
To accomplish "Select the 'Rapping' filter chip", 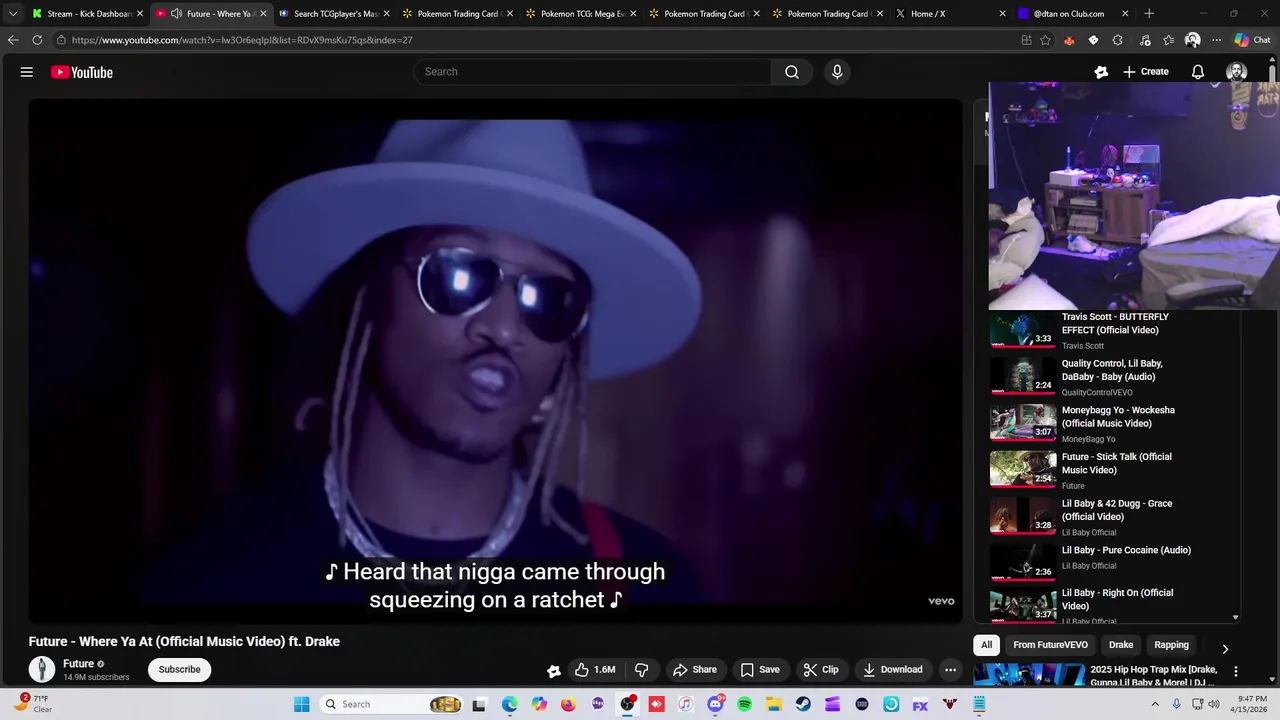I will pos(1171,645).
